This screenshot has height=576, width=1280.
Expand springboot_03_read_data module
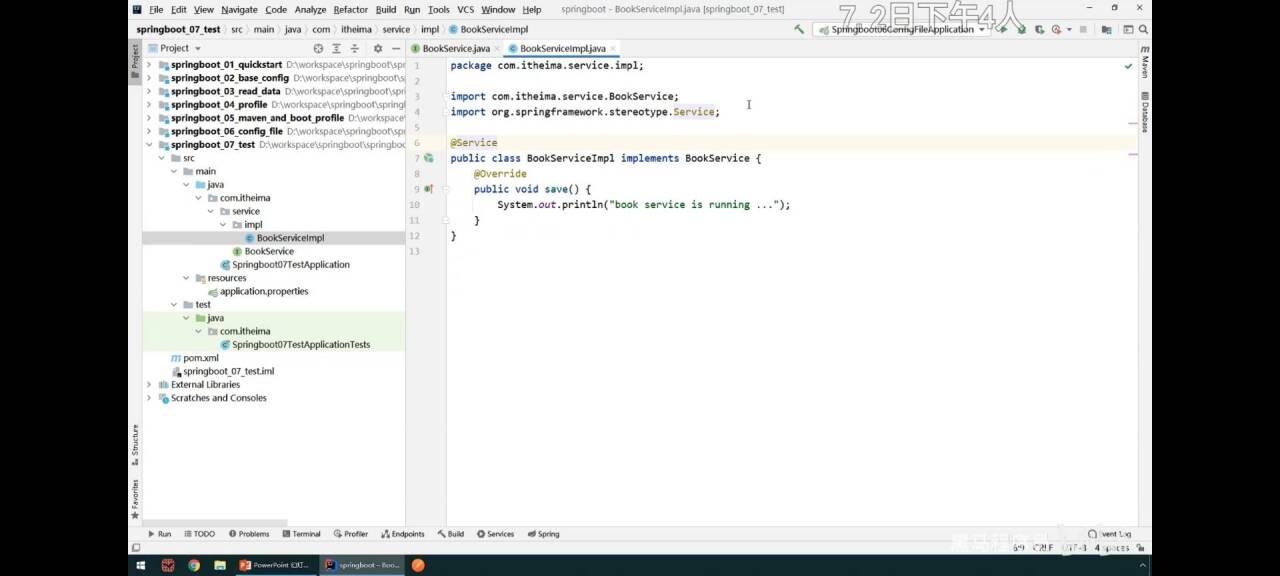pyautogui.click(x=149, y=91)
